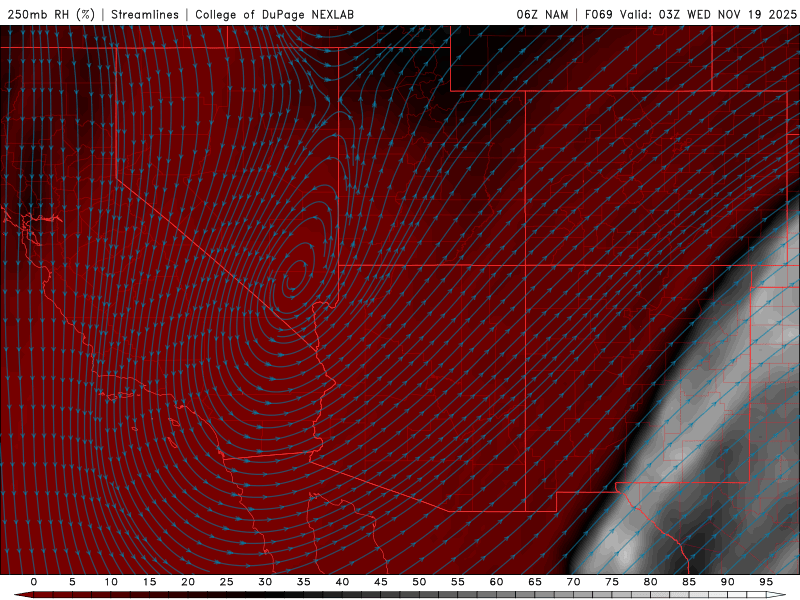Click the '85' colorbar scale label
The height and width of the screenshot is (600, 800).
689,582
